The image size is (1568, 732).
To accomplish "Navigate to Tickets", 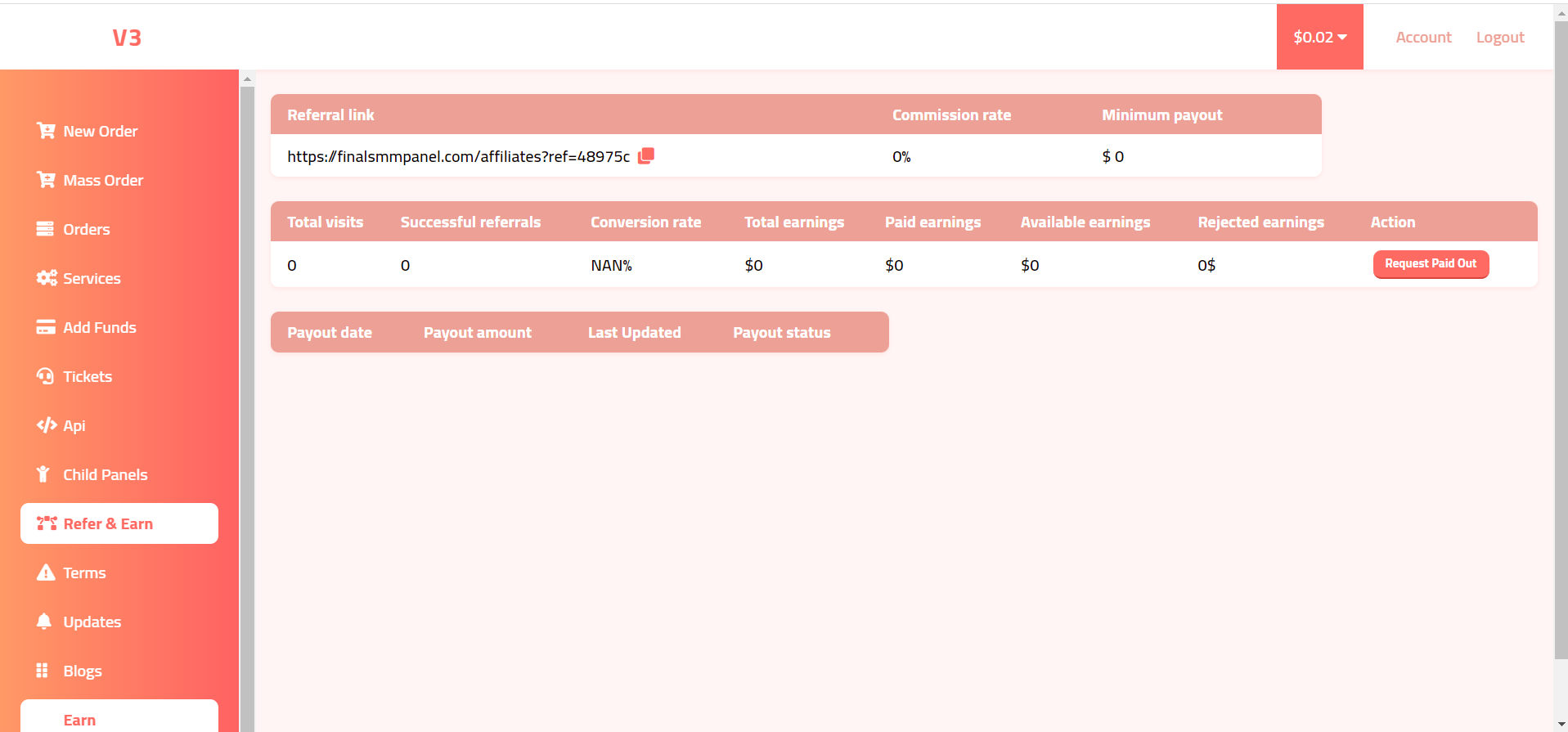I will click(119, 376).
